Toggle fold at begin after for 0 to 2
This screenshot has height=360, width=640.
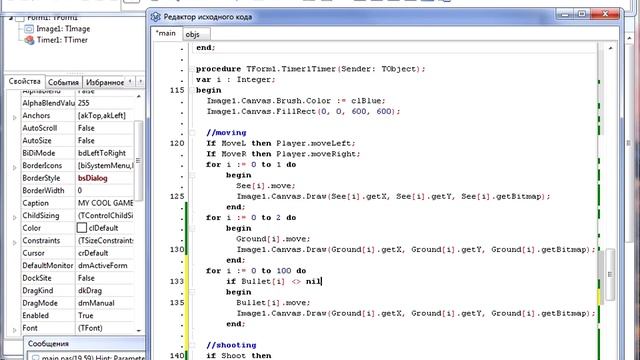(192, 228)
